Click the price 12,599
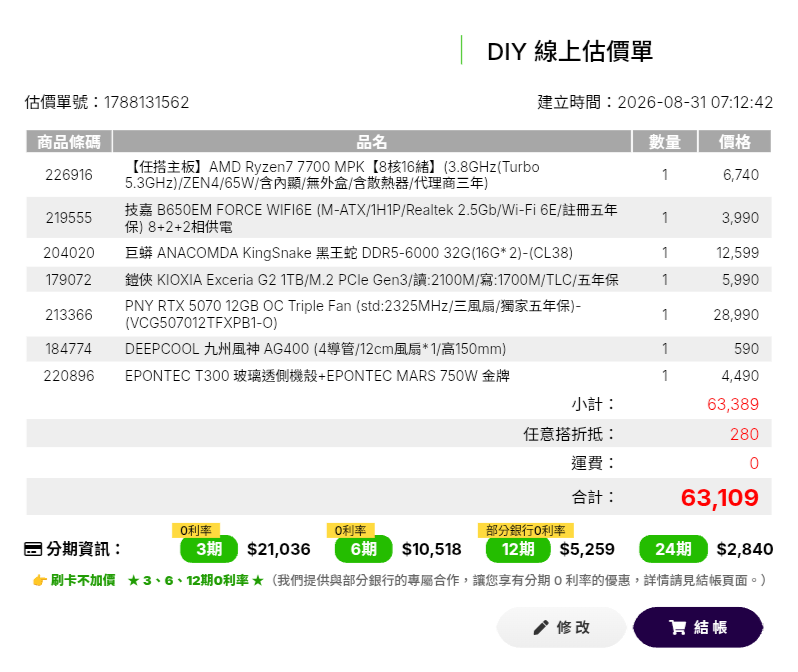 click(737, 253)
